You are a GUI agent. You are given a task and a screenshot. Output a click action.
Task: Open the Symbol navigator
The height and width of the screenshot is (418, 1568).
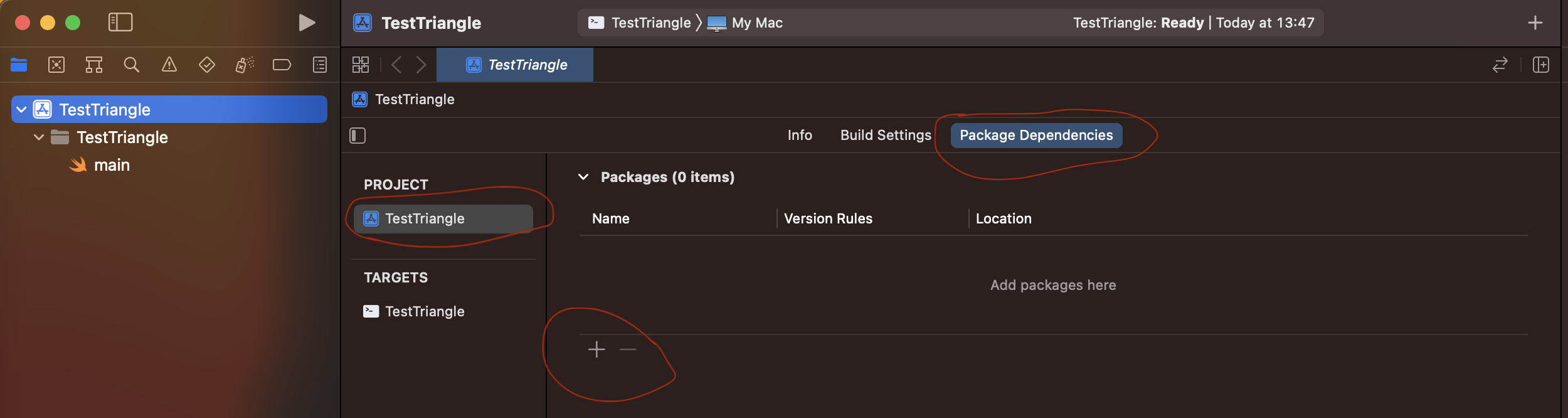pyautogui.click(x=94, y=65)
